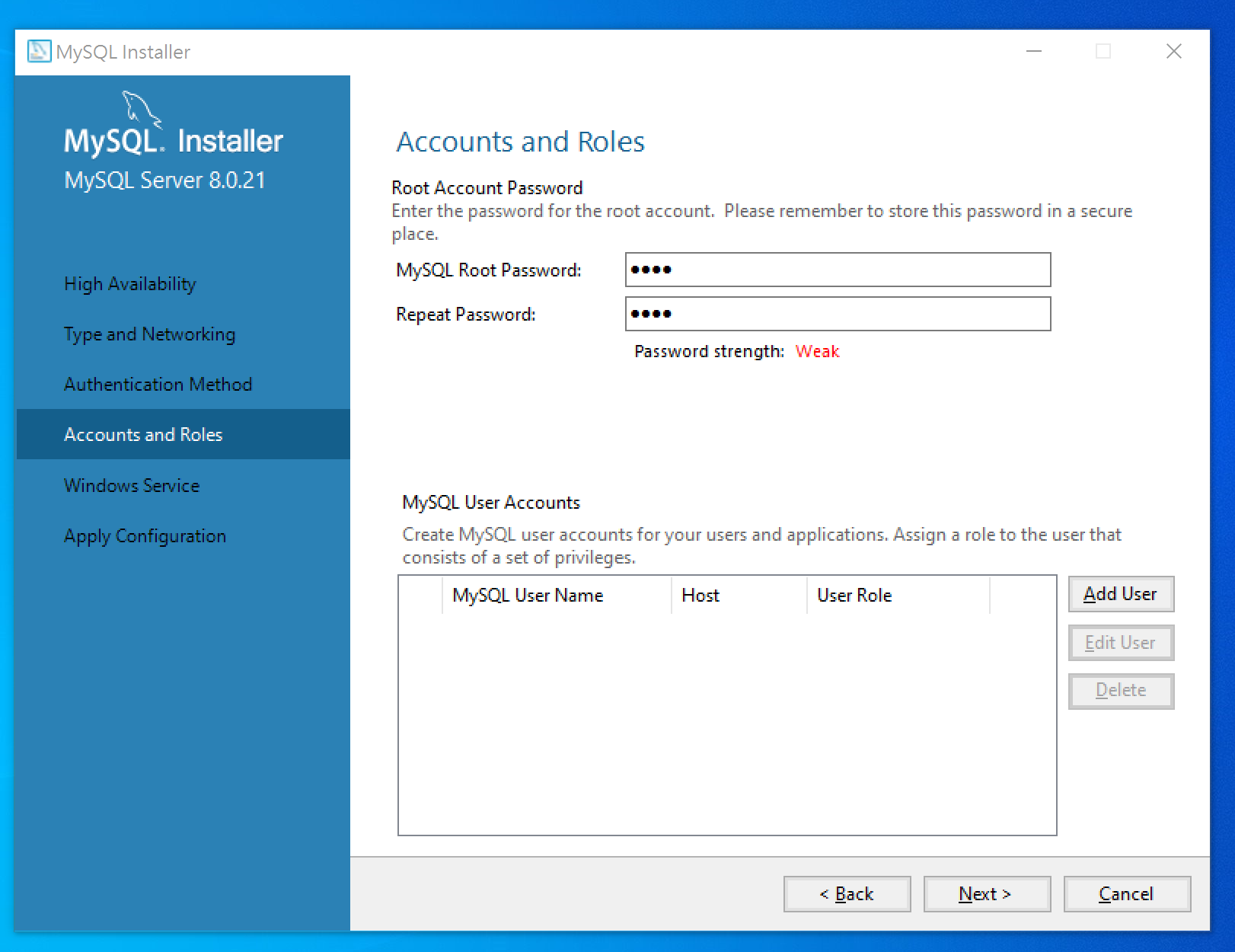Open the High Availability step
1235x952 pixels.
click(x=130, y=284)
